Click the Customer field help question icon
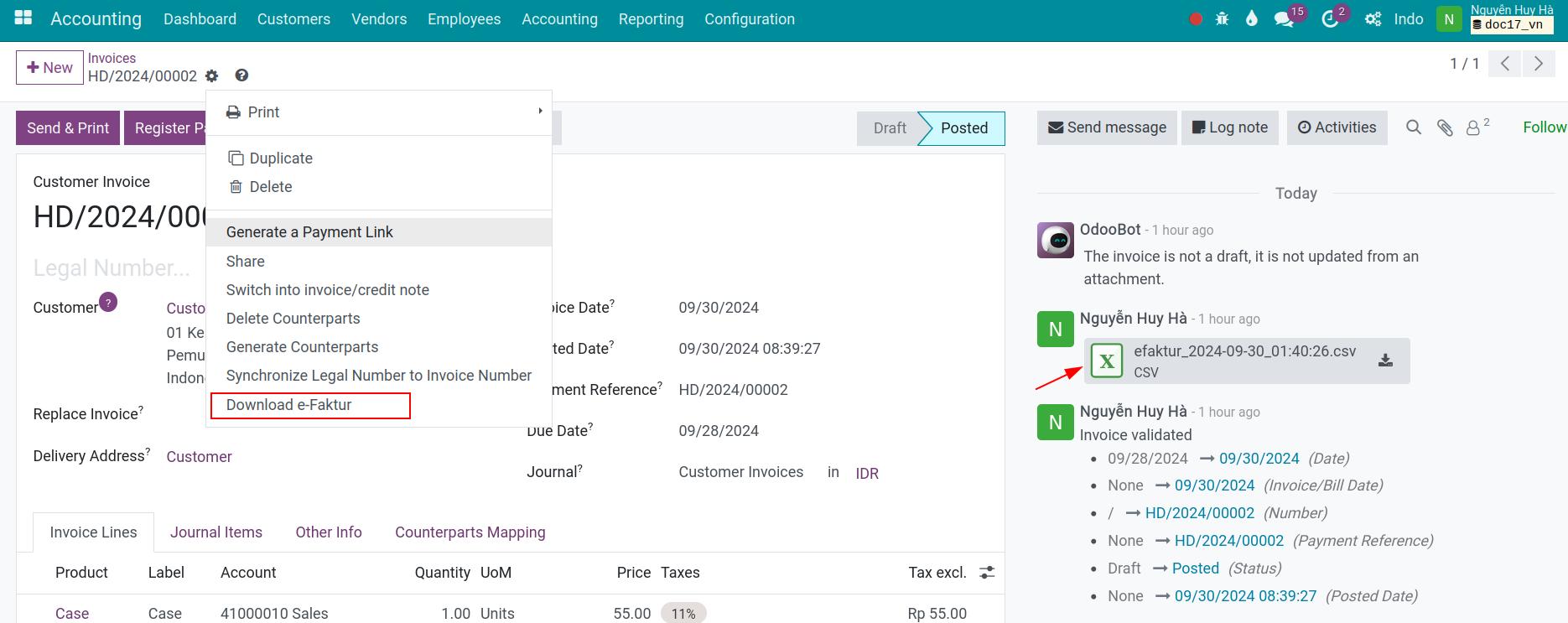 tap(108, 302)
